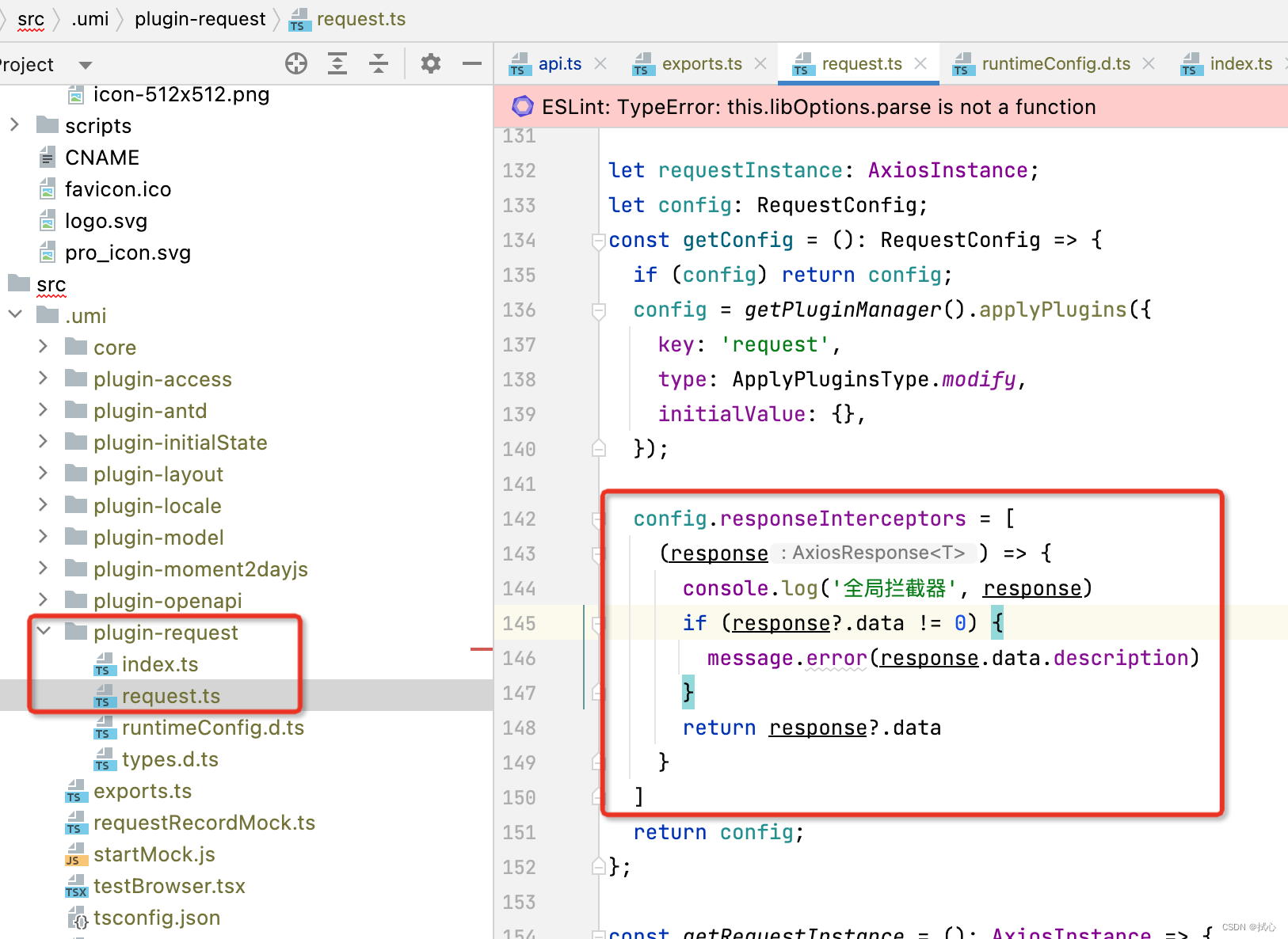Close the request.ts tab
Image resolution: width=1288 pixels, height=939 pixels.
coord(920,63)
